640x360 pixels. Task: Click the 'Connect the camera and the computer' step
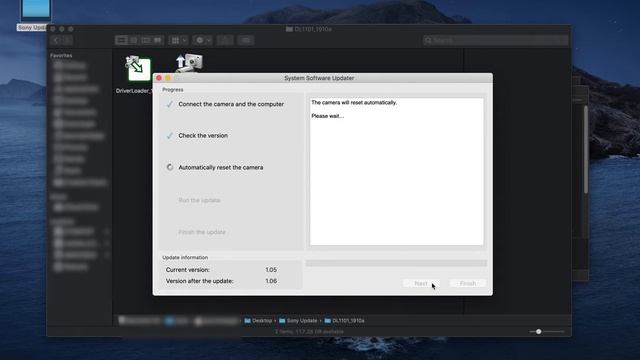231,104
